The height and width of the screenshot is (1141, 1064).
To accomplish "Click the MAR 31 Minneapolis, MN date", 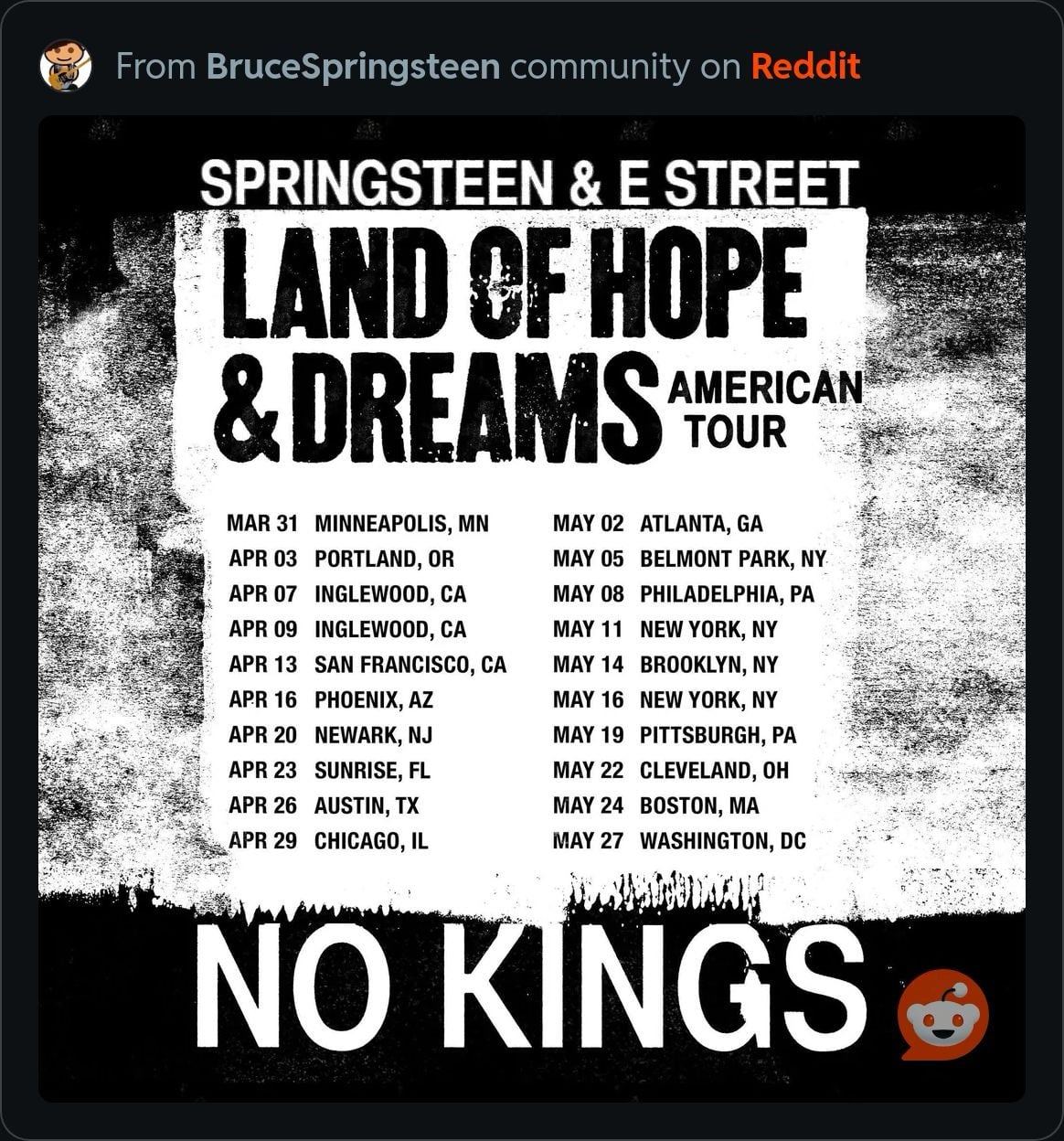I will click(357, 524).
